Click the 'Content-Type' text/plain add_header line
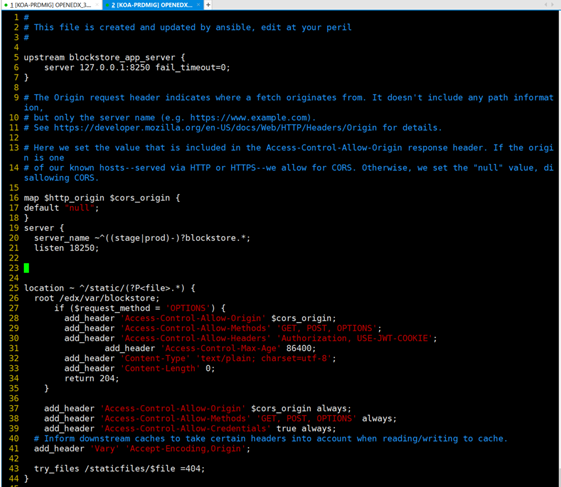This screenshot has height=487, width=561. [x=200, y=358]
